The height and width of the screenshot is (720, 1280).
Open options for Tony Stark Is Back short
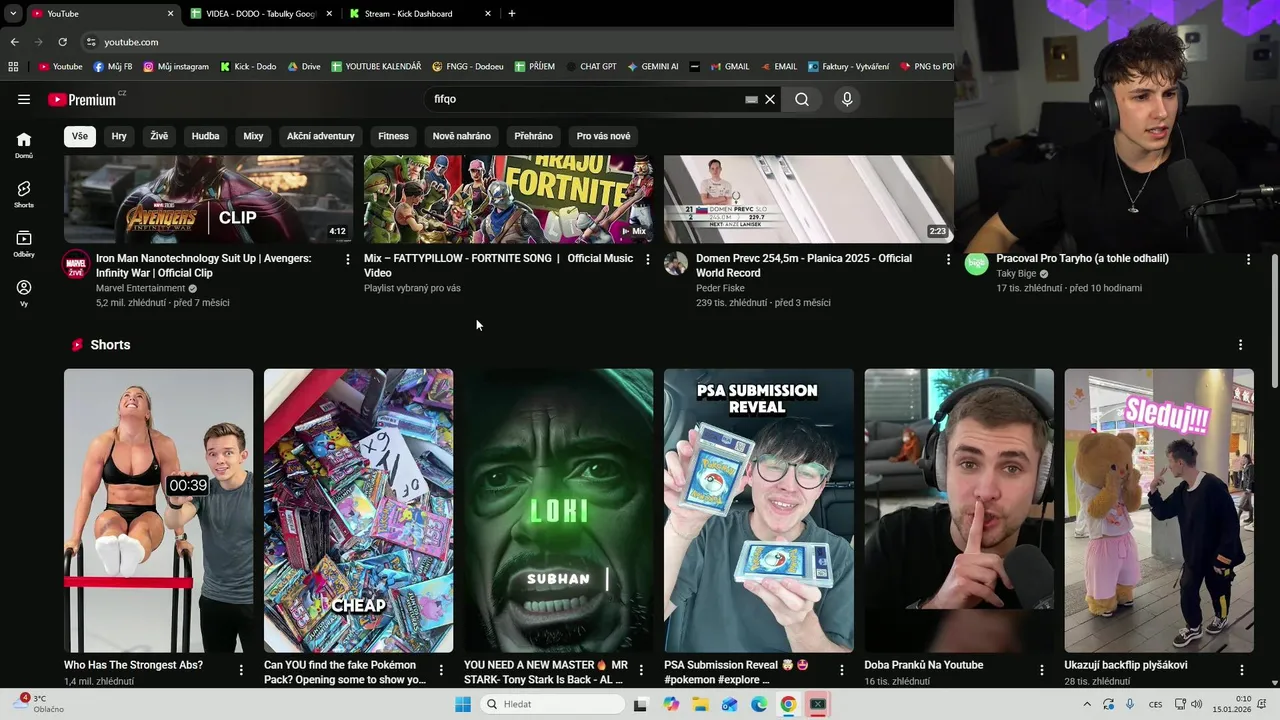[x=641, y=670]
